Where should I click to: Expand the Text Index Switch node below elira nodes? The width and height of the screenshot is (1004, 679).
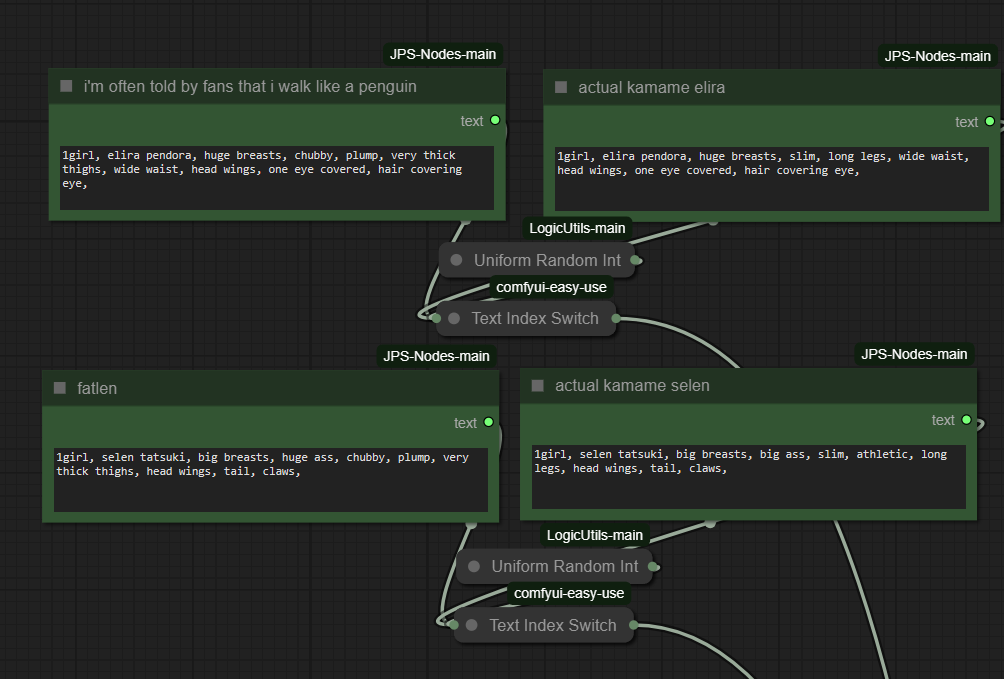click(454, 318)
